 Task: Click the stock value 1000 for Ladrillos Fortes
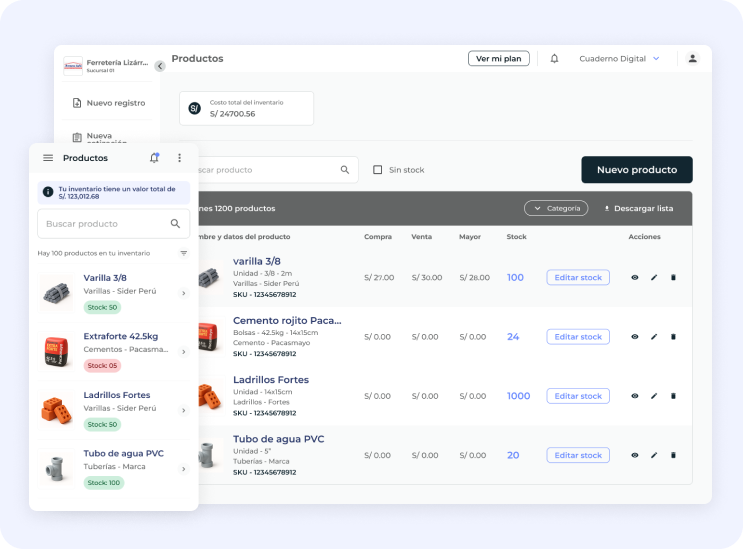tap(518, 396)
